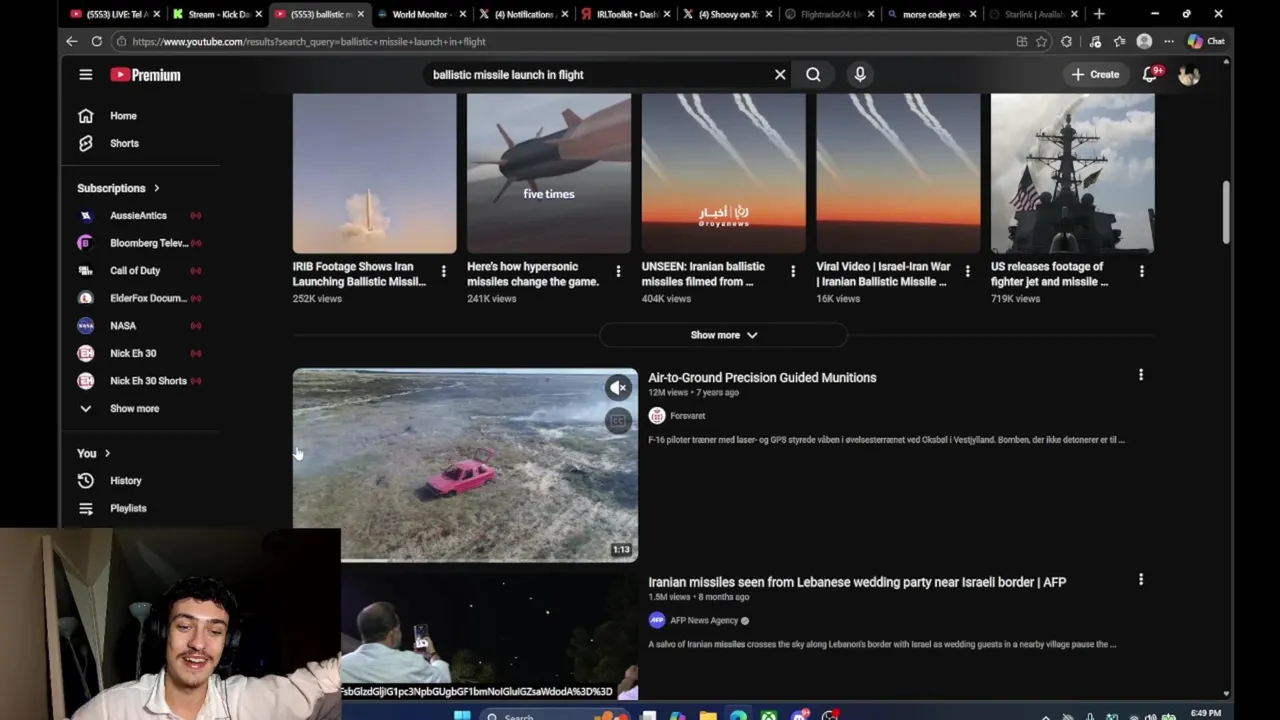This screenshot has height=720, width=1280.
Task: Expand shorts shelf with Show more
Action: click(723, 335)
